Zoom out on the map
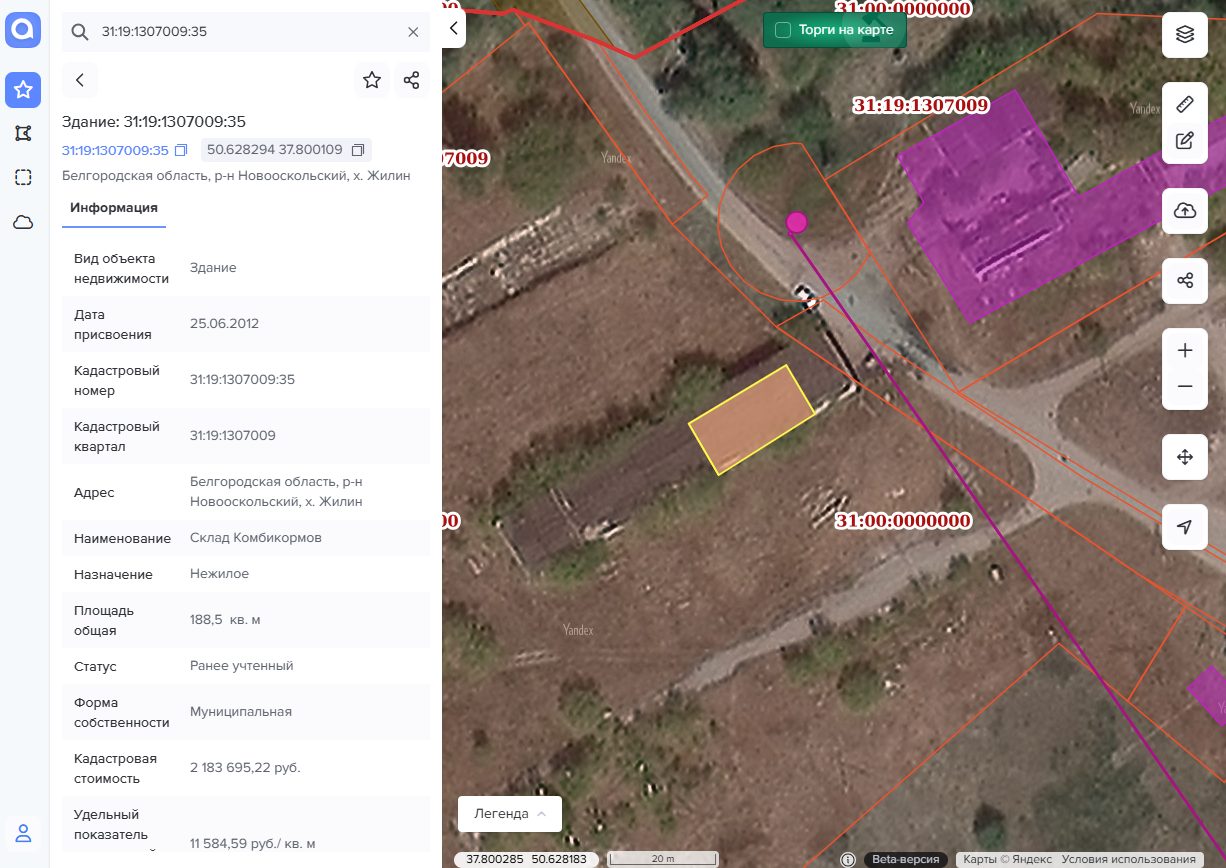The image size is (1226, 868). [1185, 387]
